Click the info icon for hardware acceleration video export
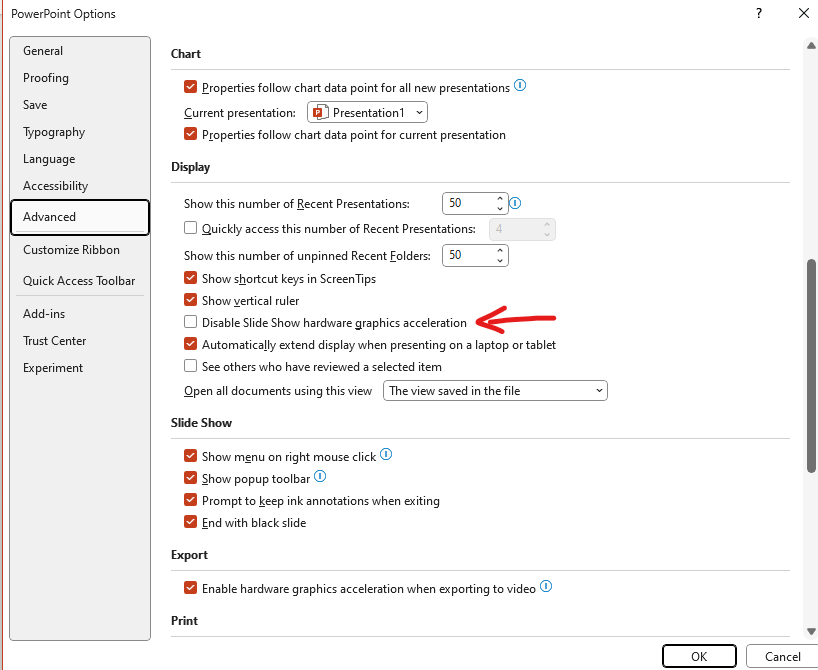This screenshot has height=670, width=818. click(x=546, y=588)
